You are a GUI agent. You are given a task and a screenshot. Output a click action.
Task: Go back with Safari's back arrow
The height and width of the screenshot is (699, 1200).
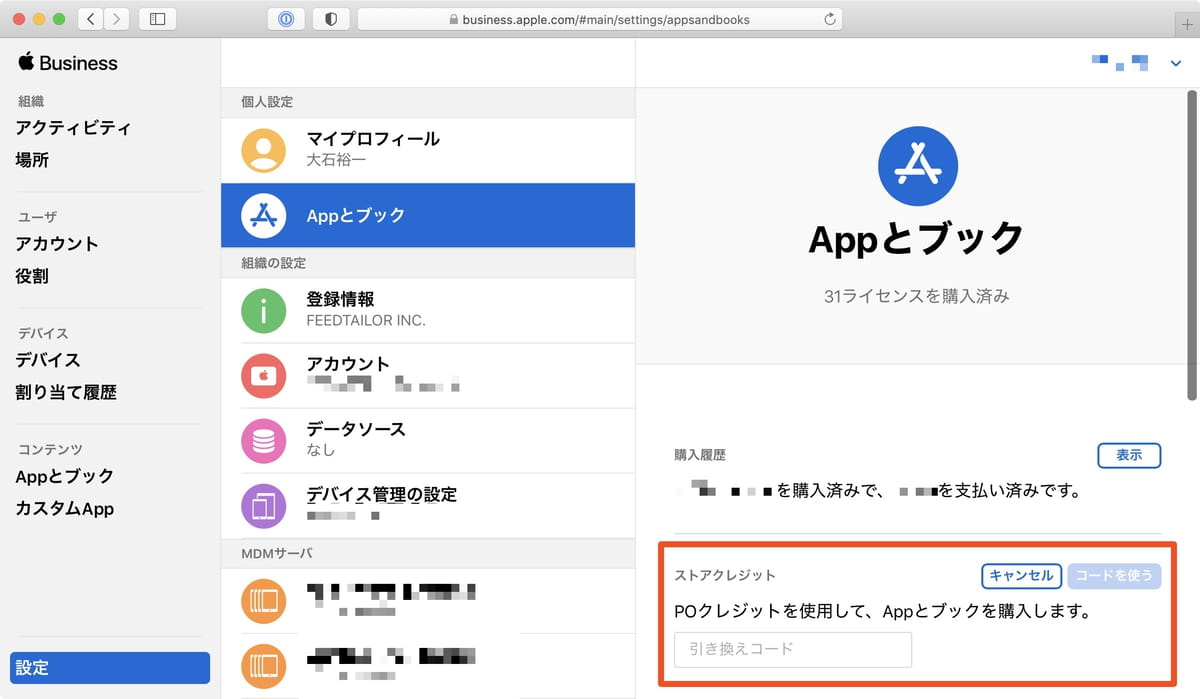click(x=90, y=19)
